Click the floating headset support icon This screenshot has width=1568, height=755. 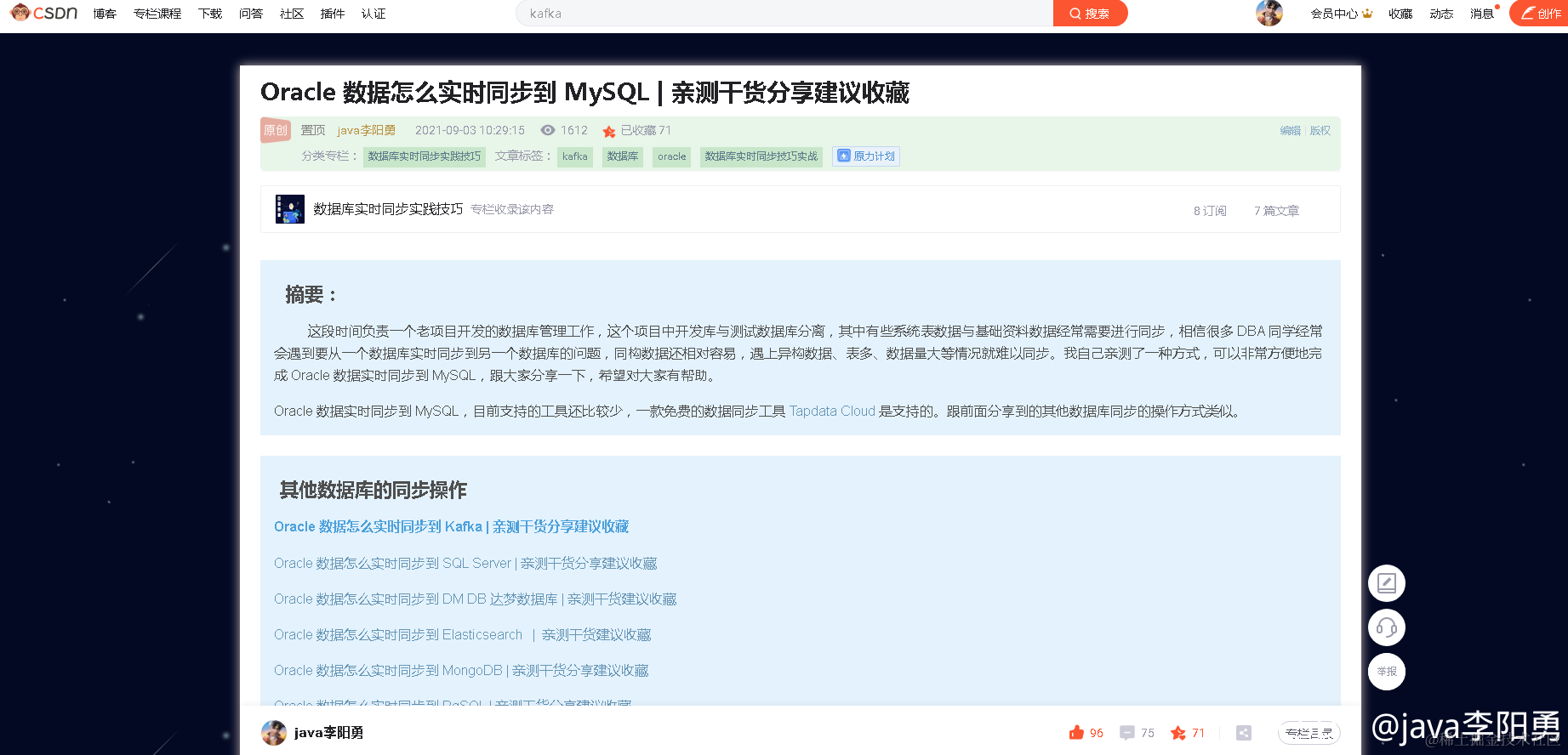point(1387,627)
